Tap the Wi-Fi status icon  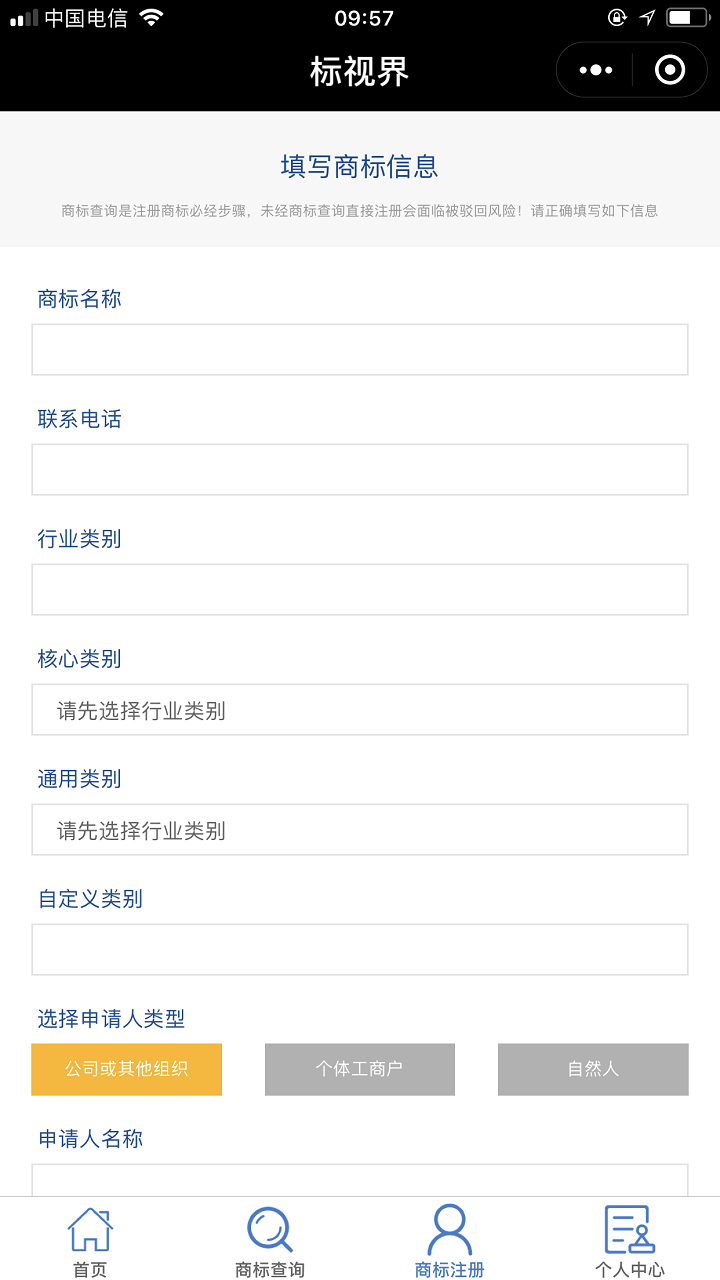point(151,17)
